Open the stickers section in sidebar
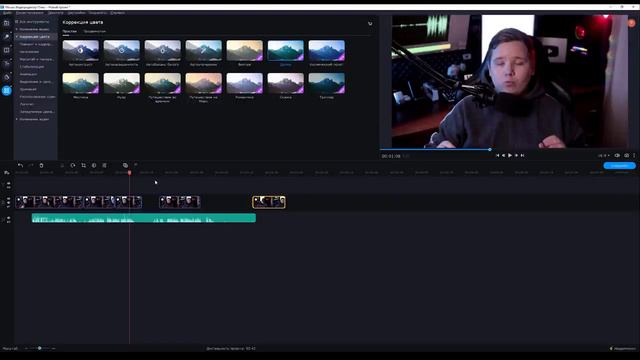The width and height of the screenshot is (640, 360). (x=7, y=77)
